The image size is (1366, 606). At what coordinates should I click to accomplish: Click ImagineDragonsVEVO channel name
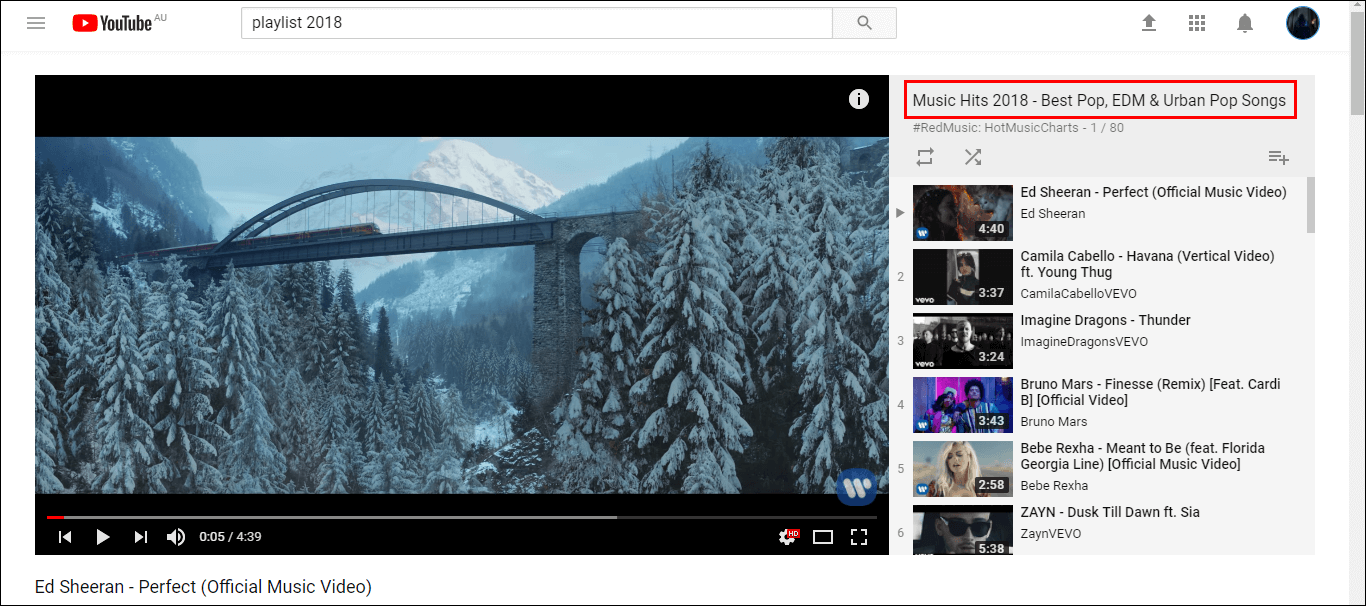1084,342
